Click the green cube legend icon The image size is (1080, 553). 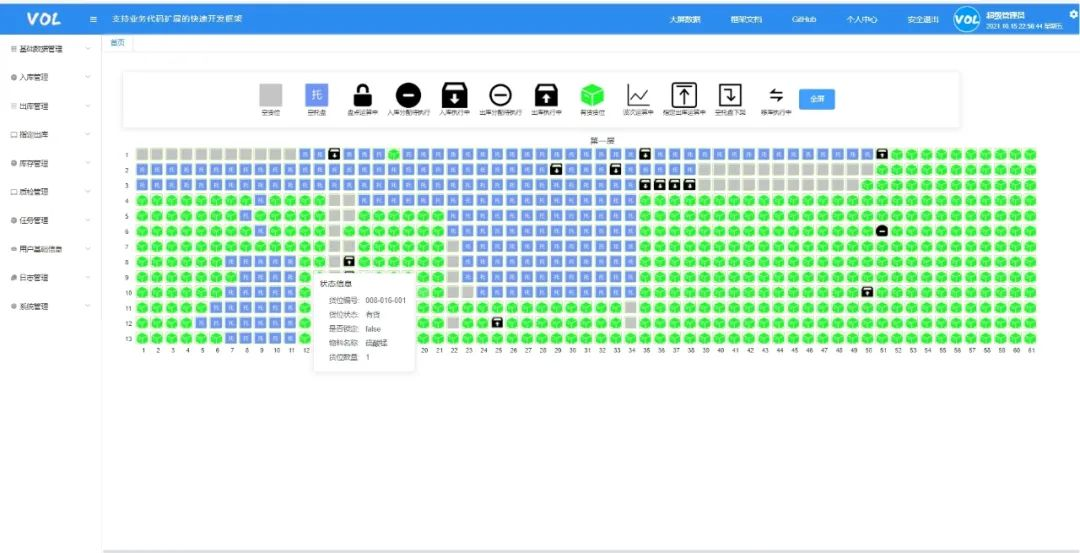coord(593,95)
